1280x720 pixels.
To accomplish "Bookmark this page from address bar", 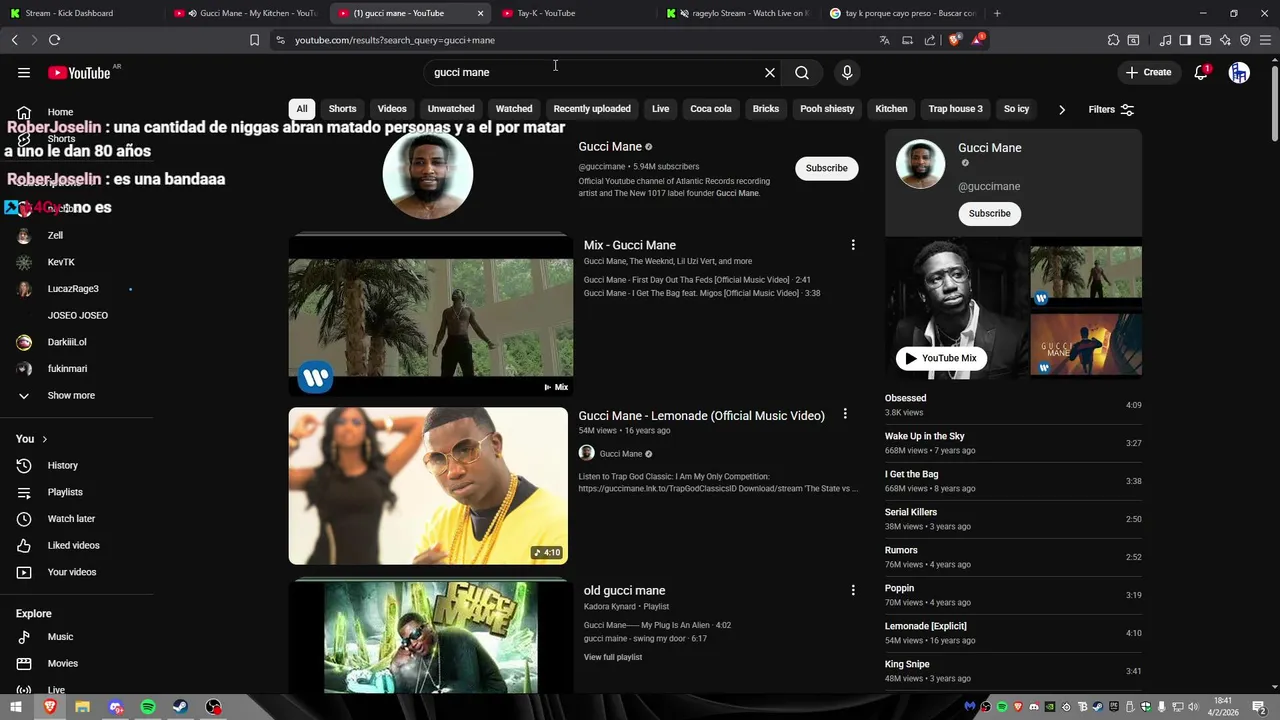I will 254,40.
